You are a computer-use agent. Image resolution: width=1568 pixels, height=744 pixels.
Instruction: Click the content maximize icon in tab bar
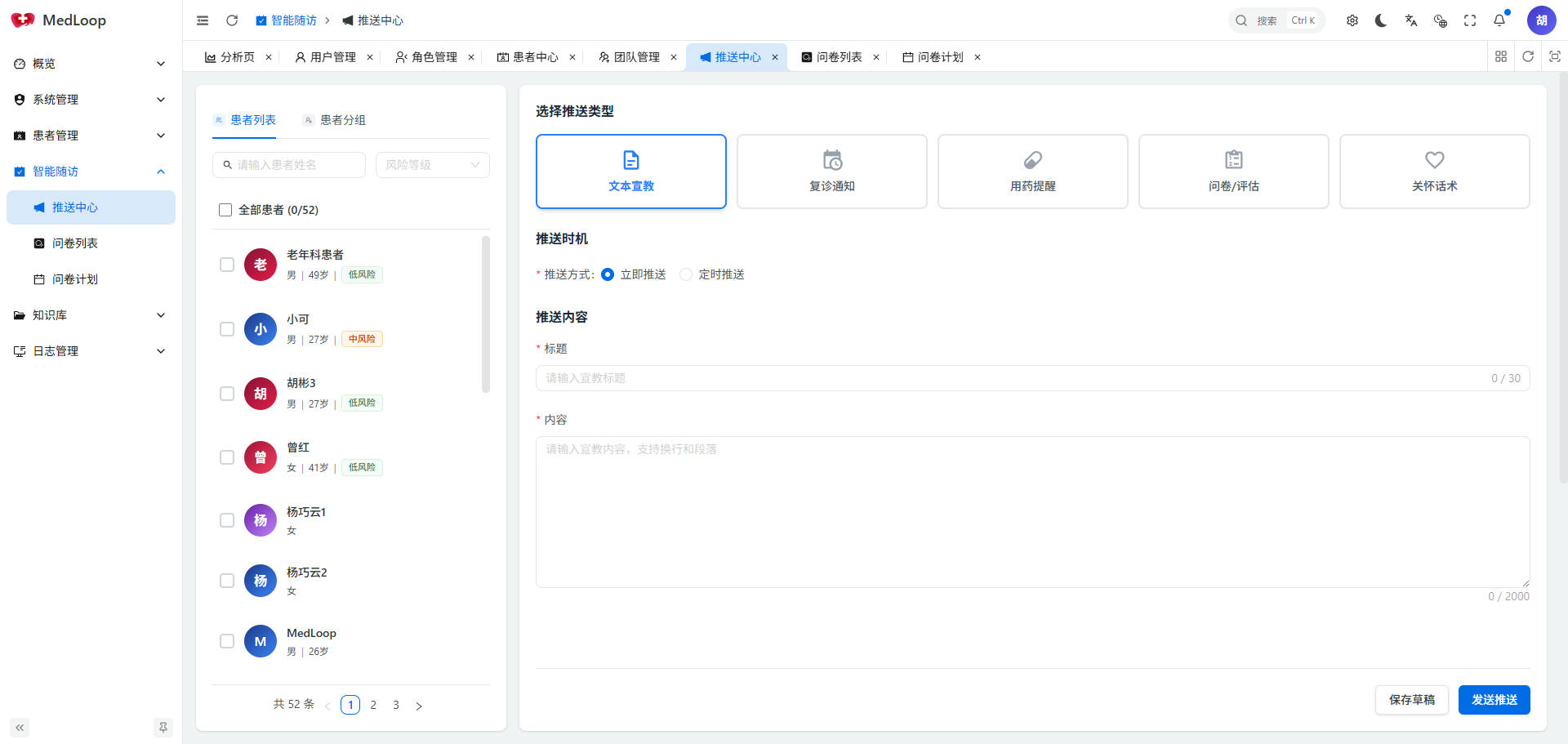tap(1555, 56)
